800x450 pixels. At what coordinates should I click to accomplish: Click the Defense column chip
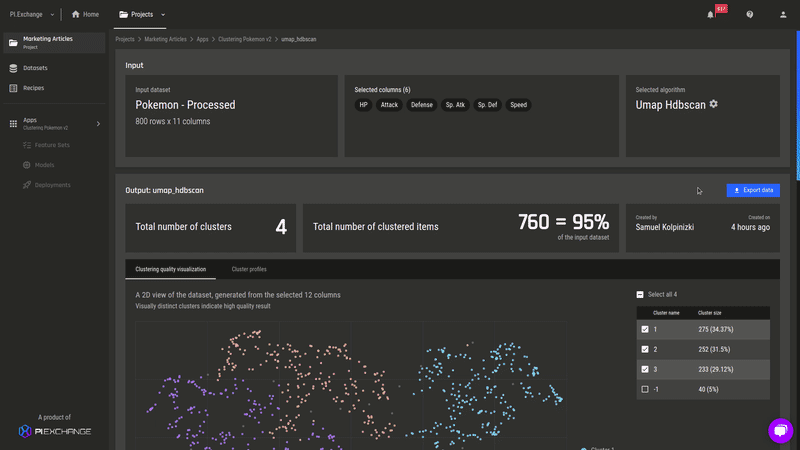click(x=422, y=105)
